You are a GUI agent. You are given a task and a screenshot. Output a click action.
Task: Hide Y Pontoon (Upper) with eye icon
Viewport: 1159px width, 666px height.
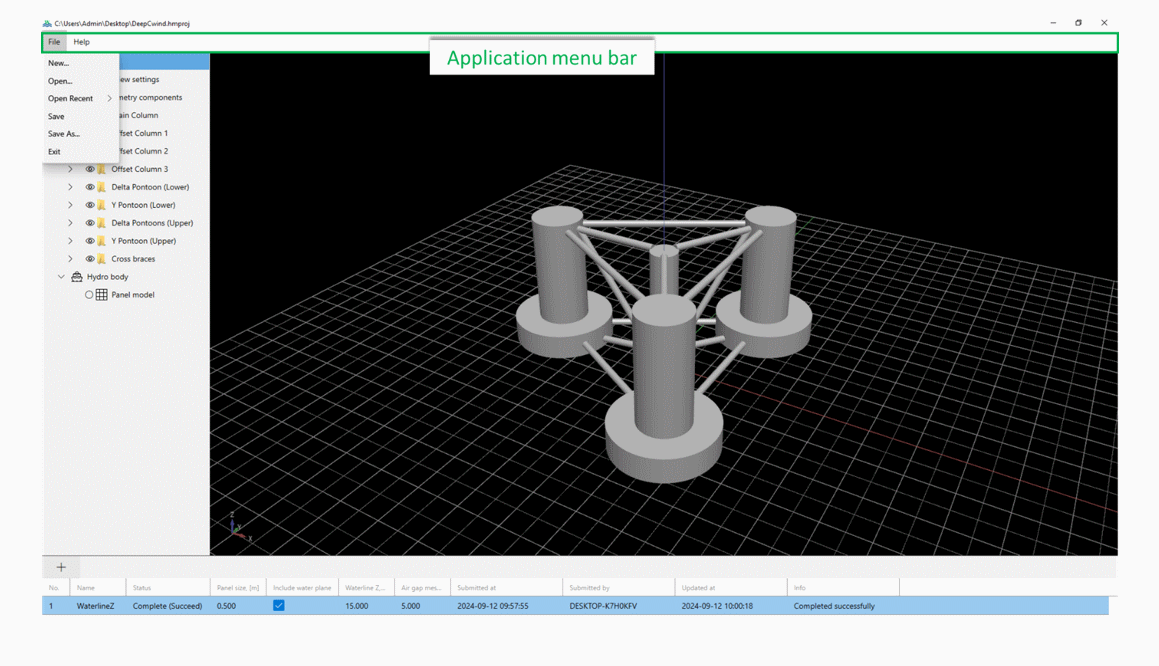(x=89, y=241)
